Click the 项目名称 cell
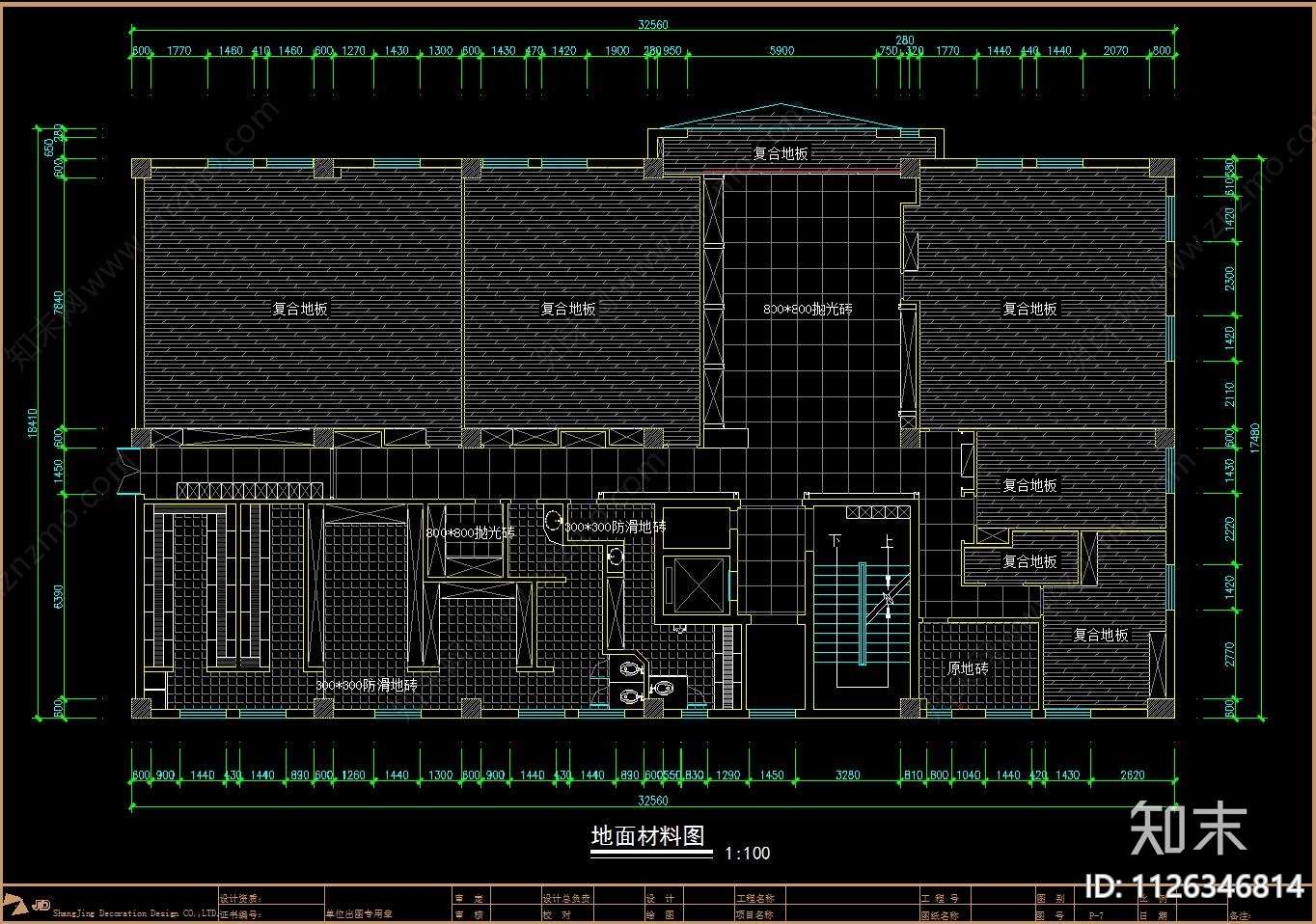The height and width of the screenshot is (924, 1316). tap(755, 914)
